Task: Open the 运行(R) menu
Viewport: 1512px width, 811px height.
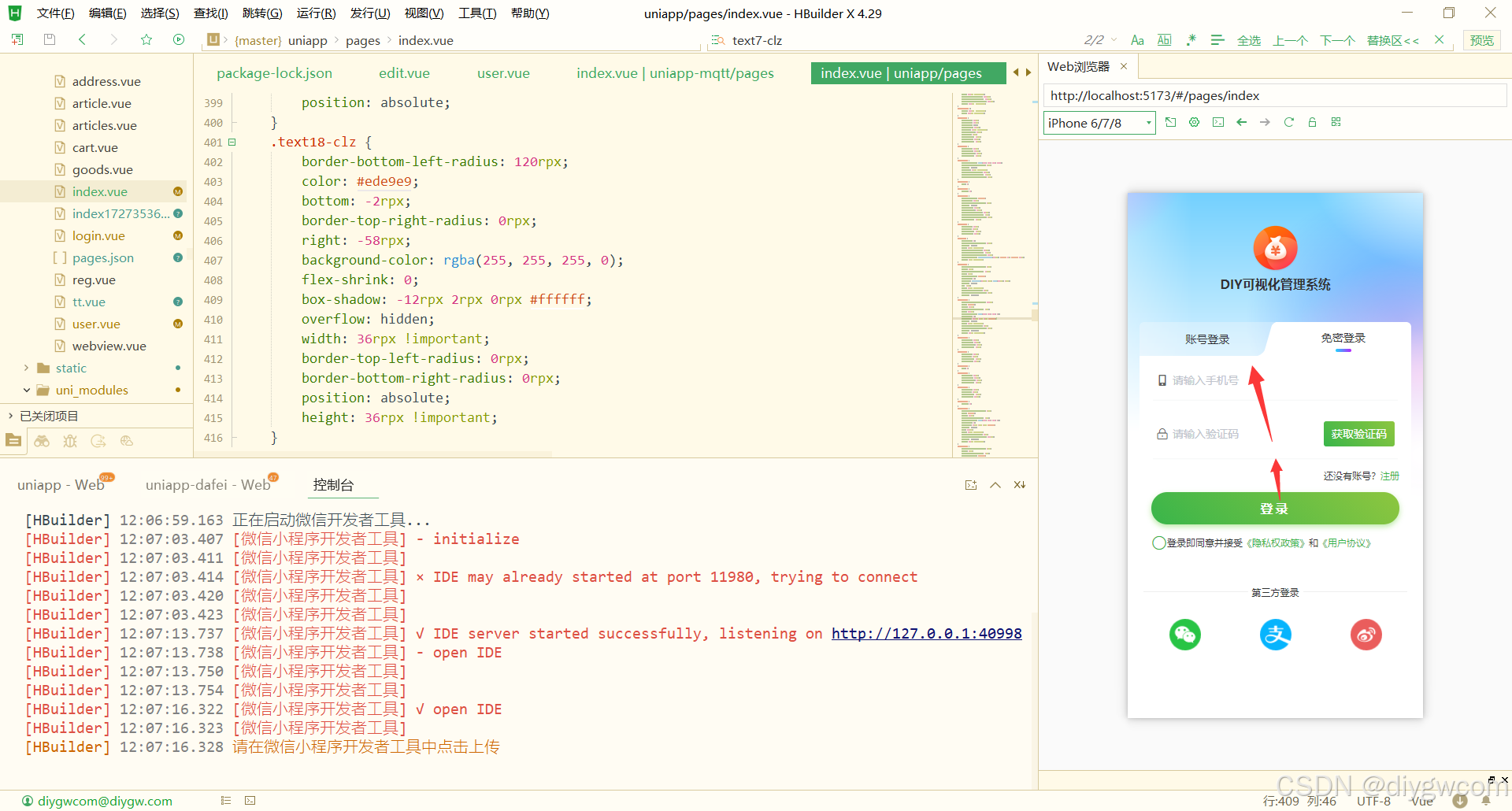Action: click(x=317, y=13)
